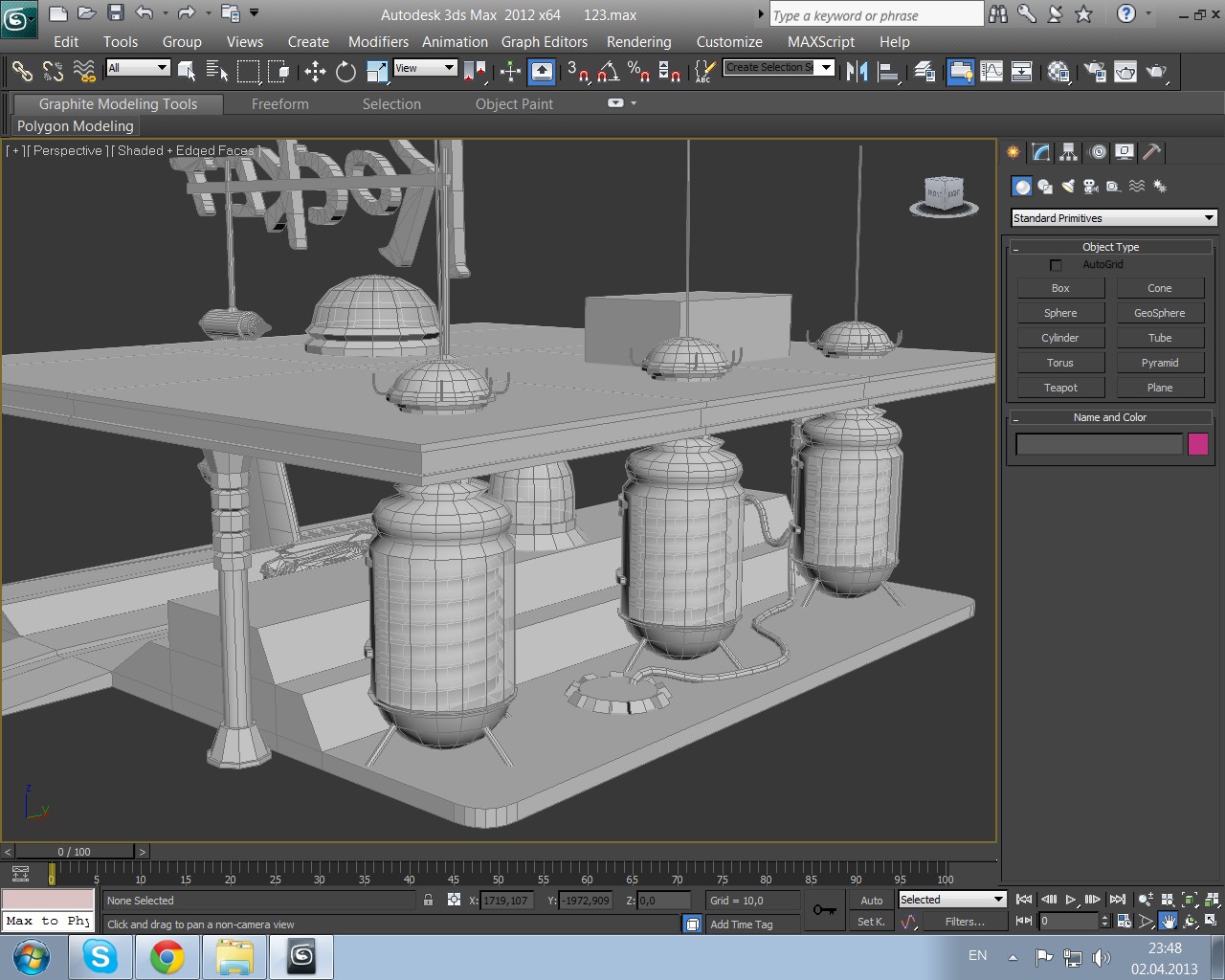1225x980 pixels.
Task: Click the Select and Link tool
Action: pyautogui.click(x=22, y=72)
